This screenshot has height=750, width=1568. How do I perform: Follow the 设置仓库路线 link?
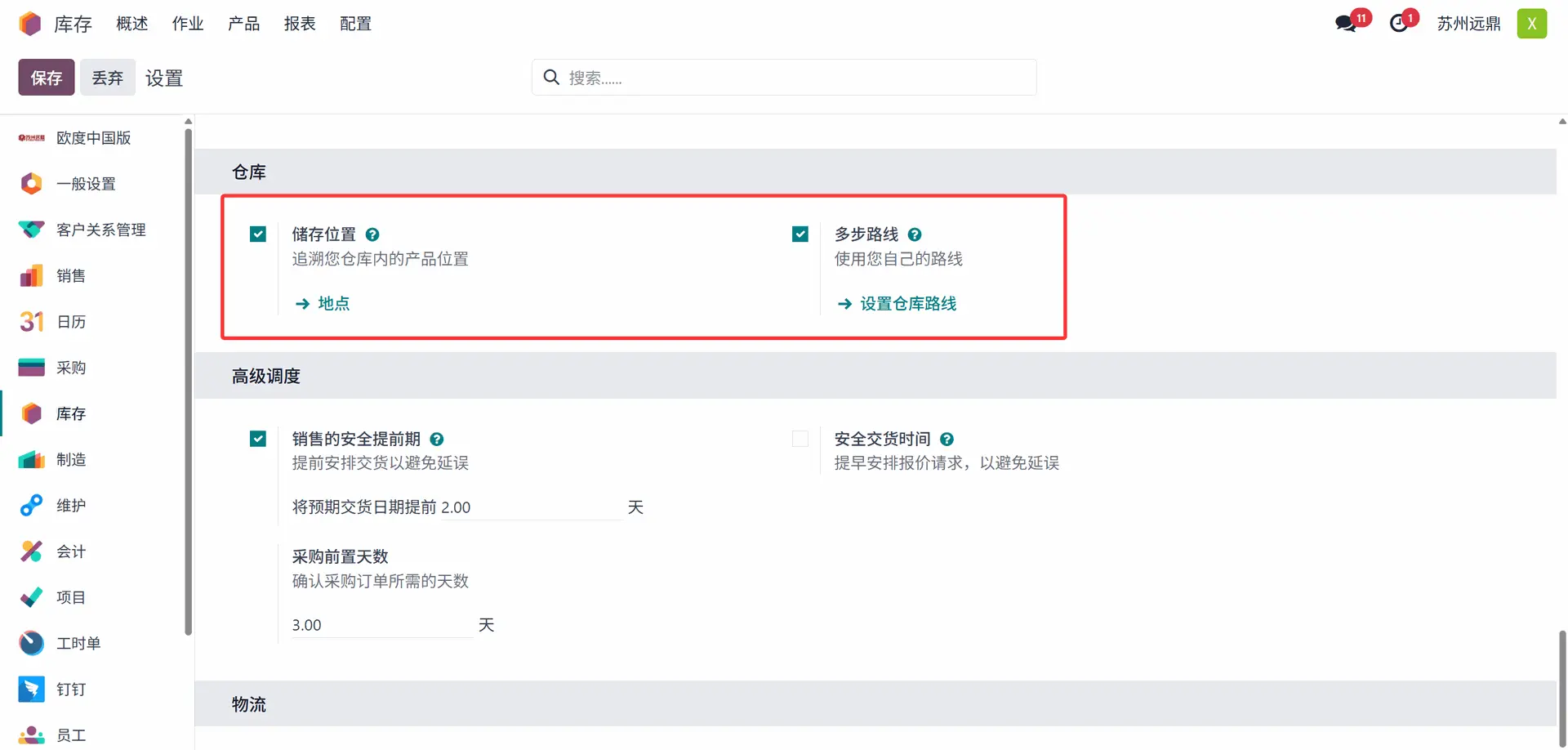(x=907, y=304)
